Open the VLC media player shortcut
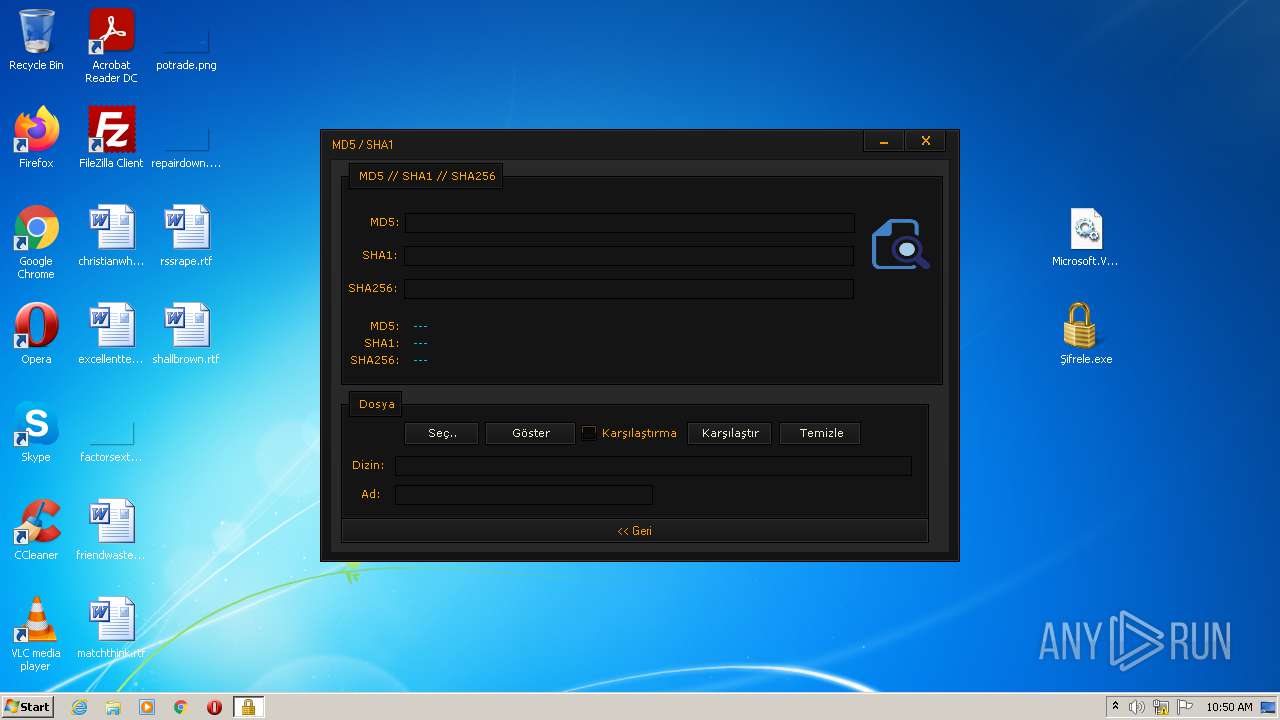The width and height of the screenshot is (1280, 720). (36, 634)
